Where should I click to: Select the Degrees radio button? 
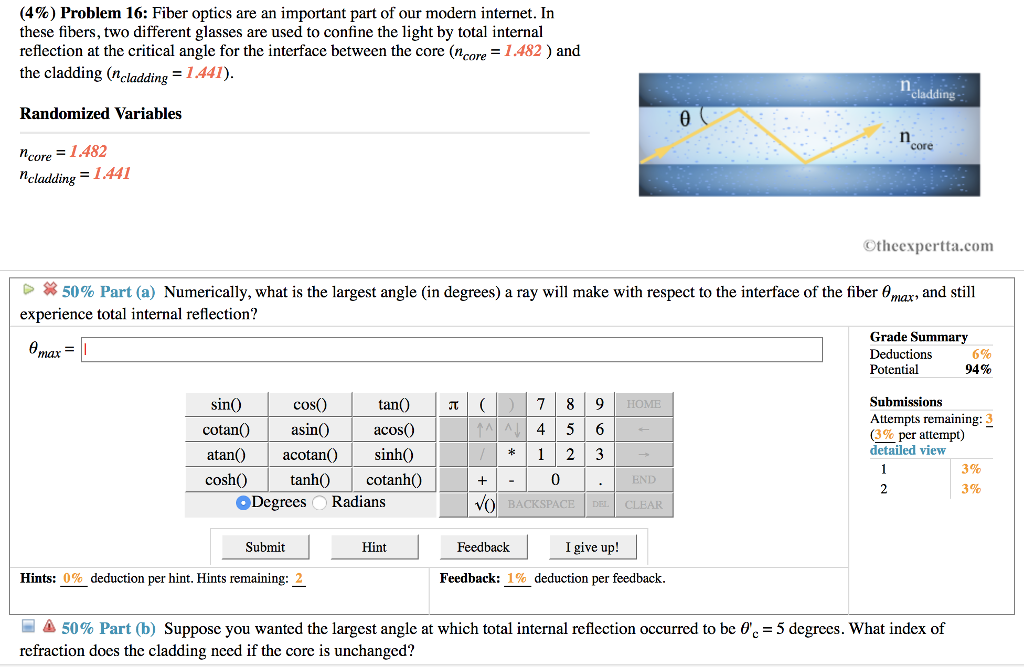(x=243, y=502)
